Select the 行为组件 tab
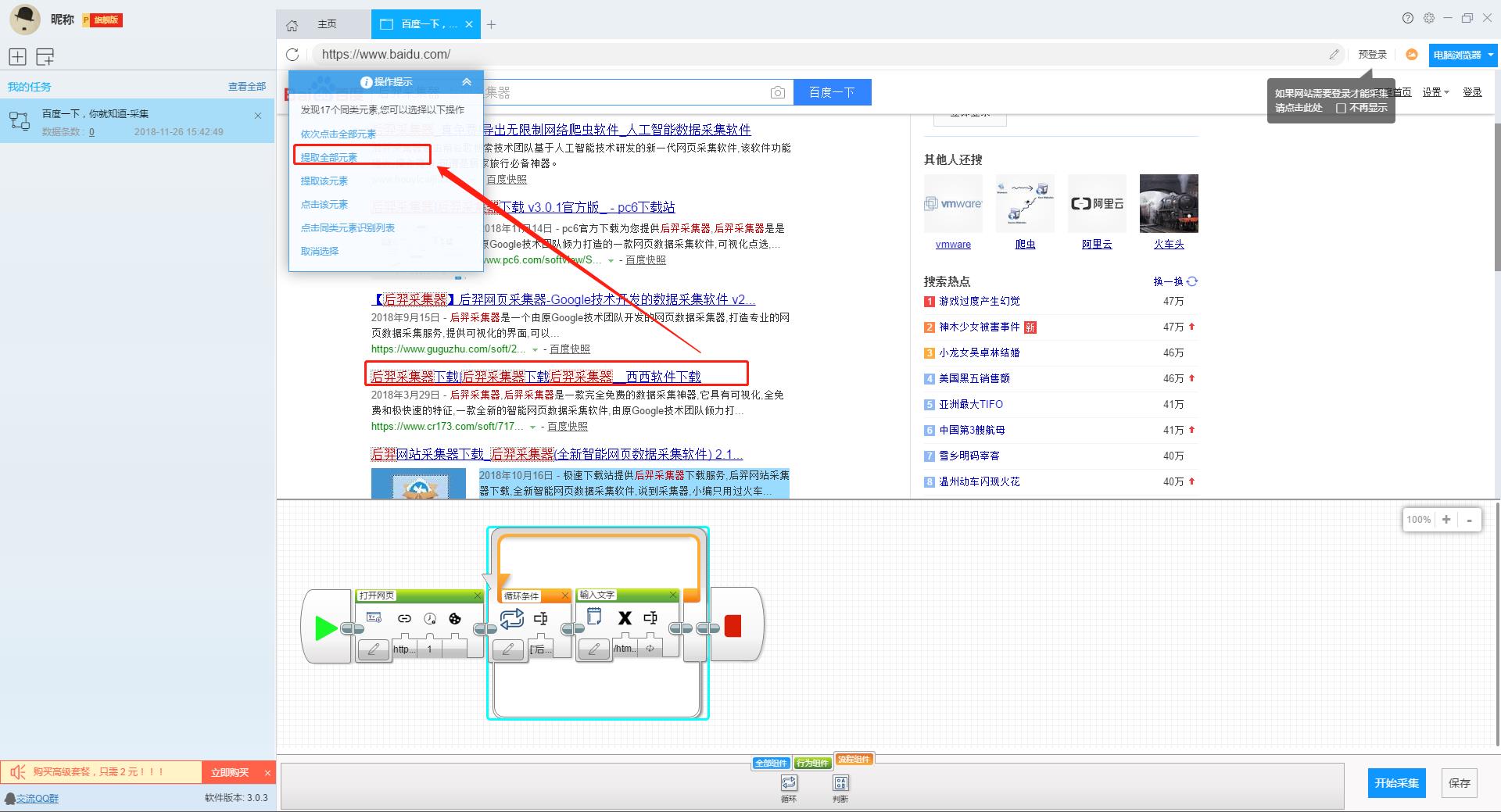The width and height of the screenshot is (1501, 812). [x=812, y=763]
